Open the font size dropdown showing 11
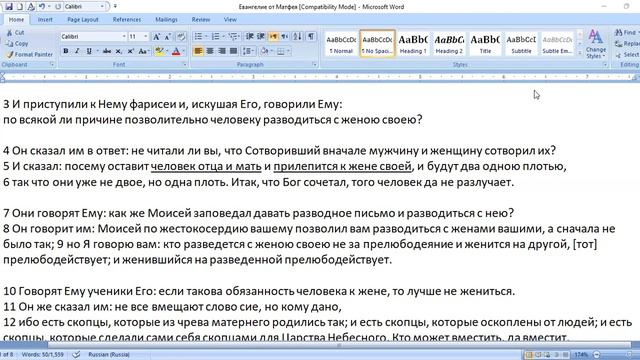This screenshot has width=640, height=360. point(146,37)
